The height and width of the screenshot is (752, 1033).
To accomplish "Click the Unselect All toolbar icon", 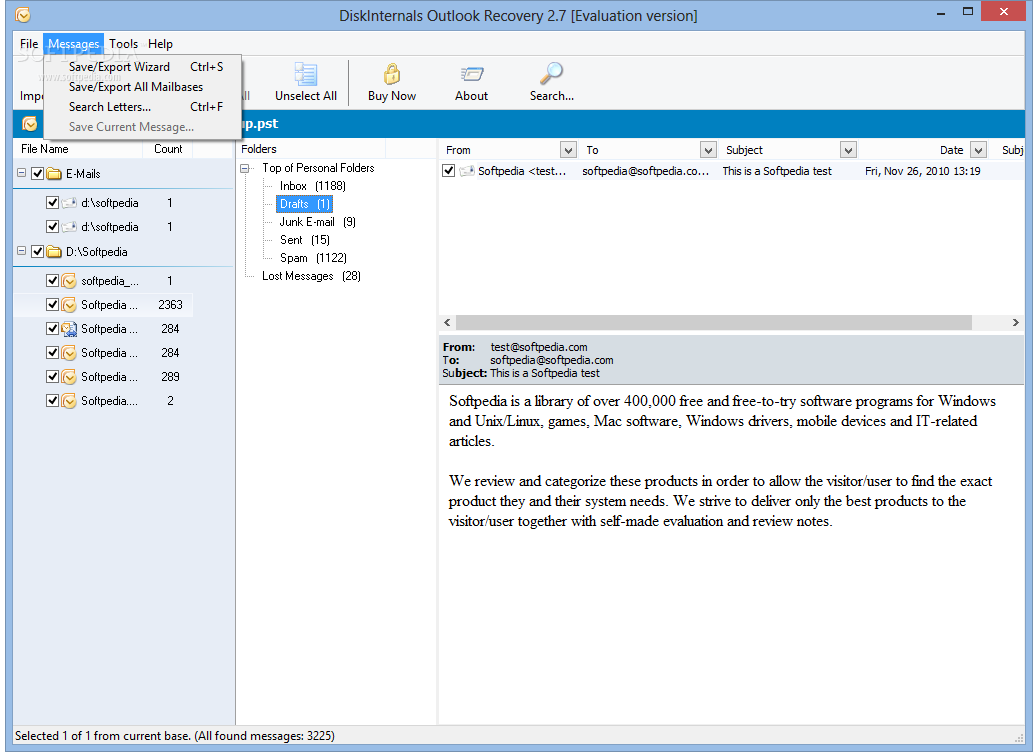I will pos(306,74).
